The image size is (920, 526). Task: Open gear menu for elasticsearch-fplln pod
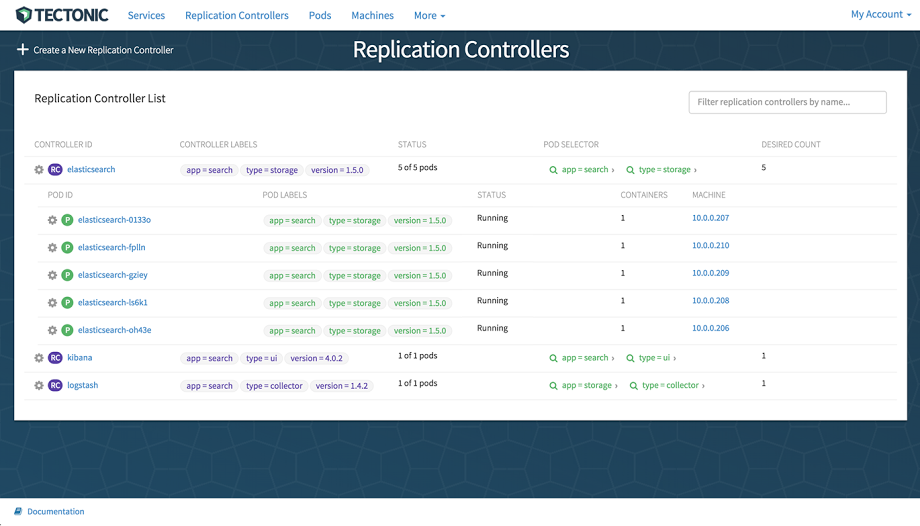point(52,248)
